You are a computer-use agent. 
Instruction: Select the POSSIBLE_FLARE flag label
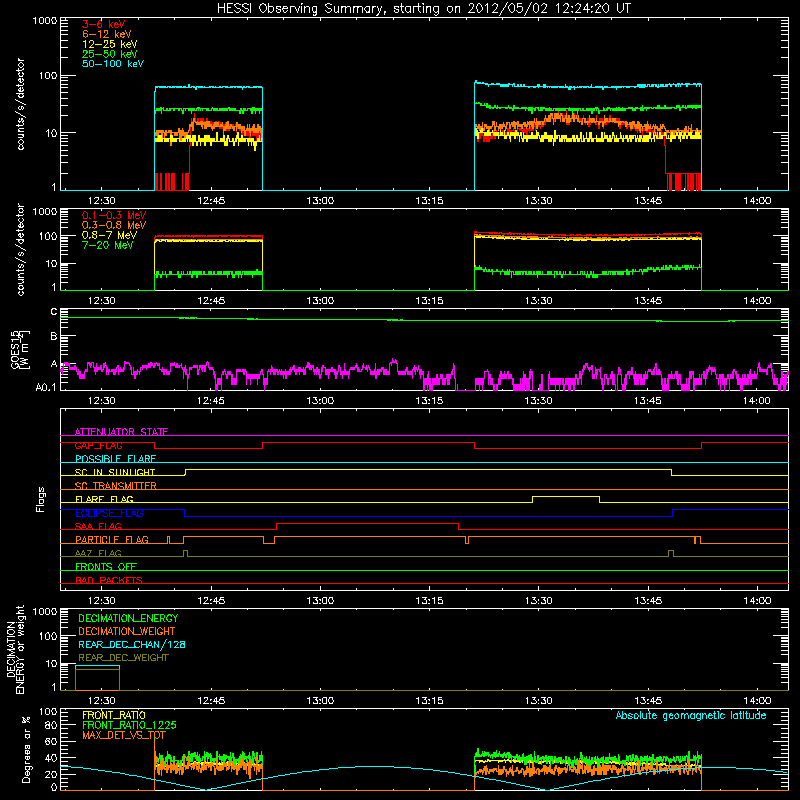point(115,459)
